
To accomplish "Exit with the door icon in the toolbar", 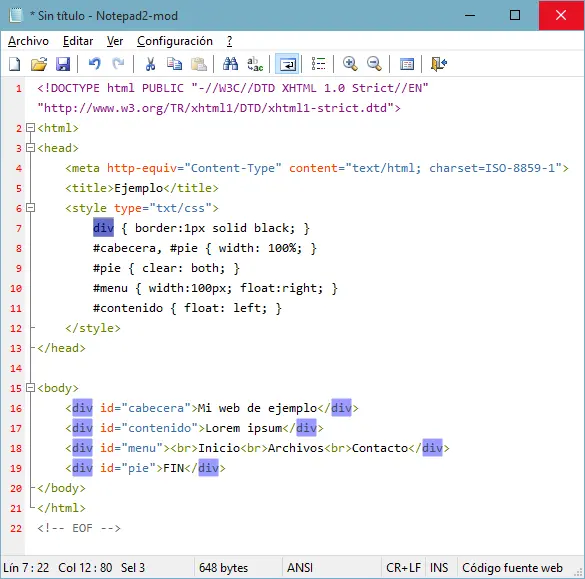I will 439,64.
